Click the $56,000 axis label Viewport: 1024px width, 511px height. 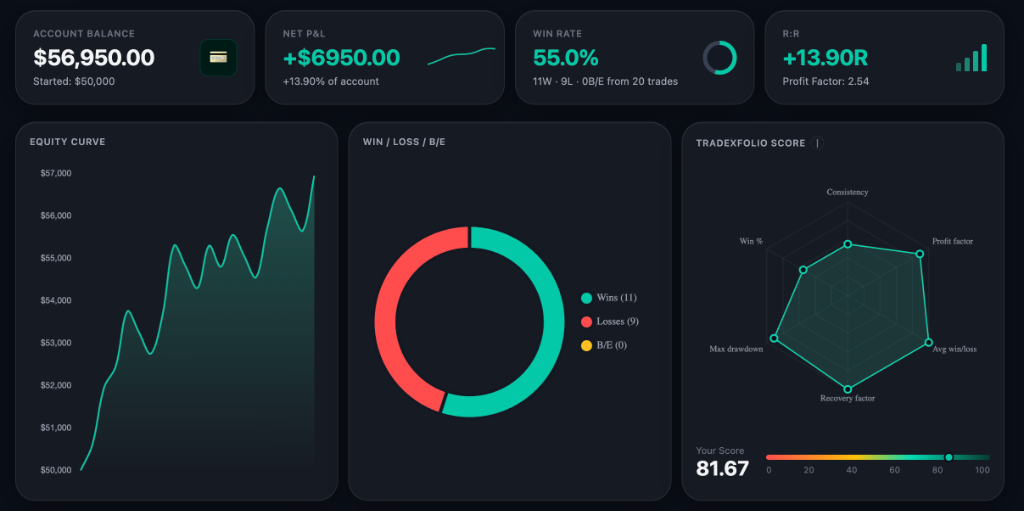[x=56, y=216]
